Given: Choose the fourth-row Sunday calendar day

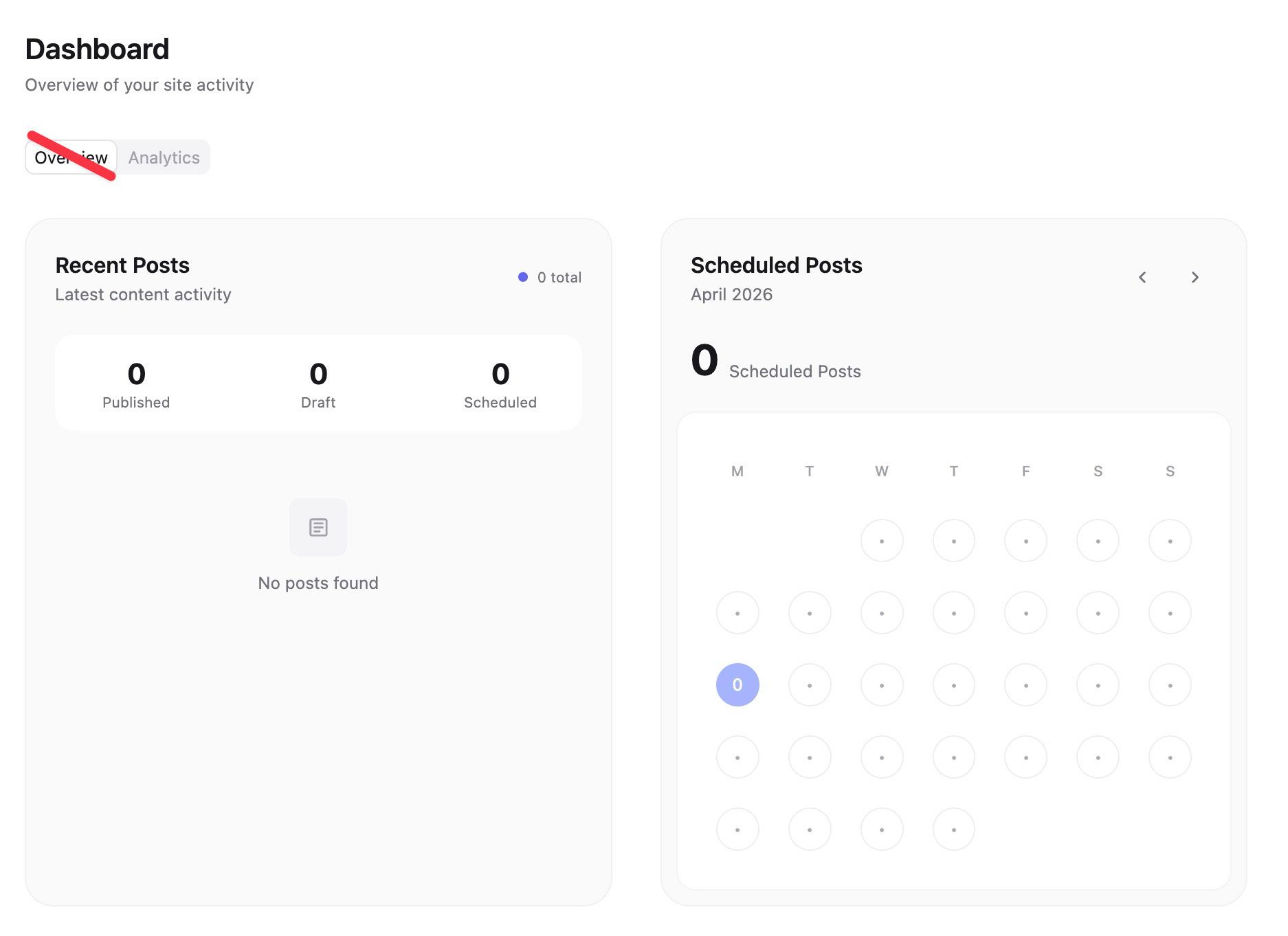Looking at the screenshot, I should point(1170,757).
